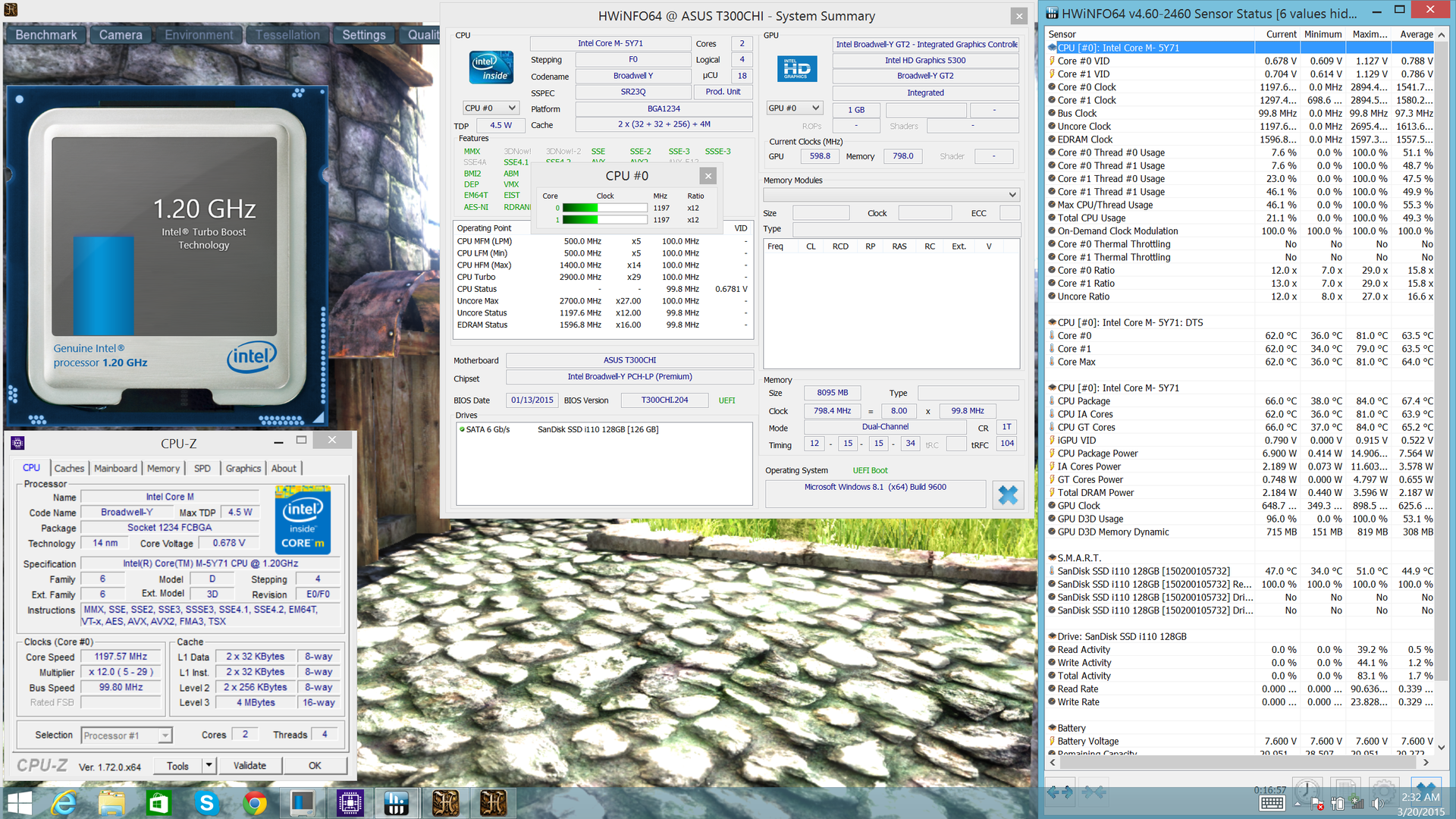This screenshot has width=1456, height=819.
Task: Open the CPU #0 selector dropdown
Action: pos(491,108)
